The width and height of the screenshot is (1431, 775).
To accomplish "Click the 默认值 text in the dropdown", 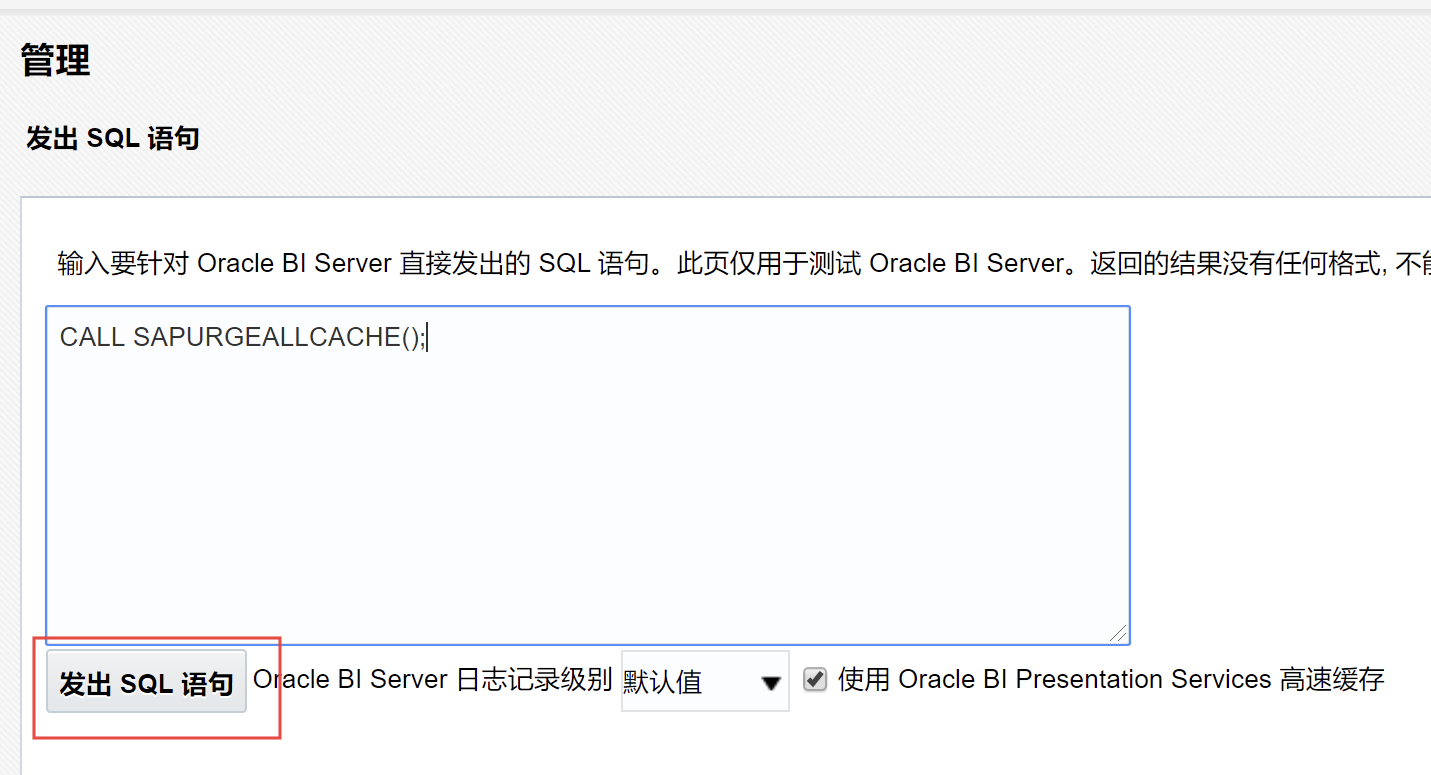I will point(663,682).
